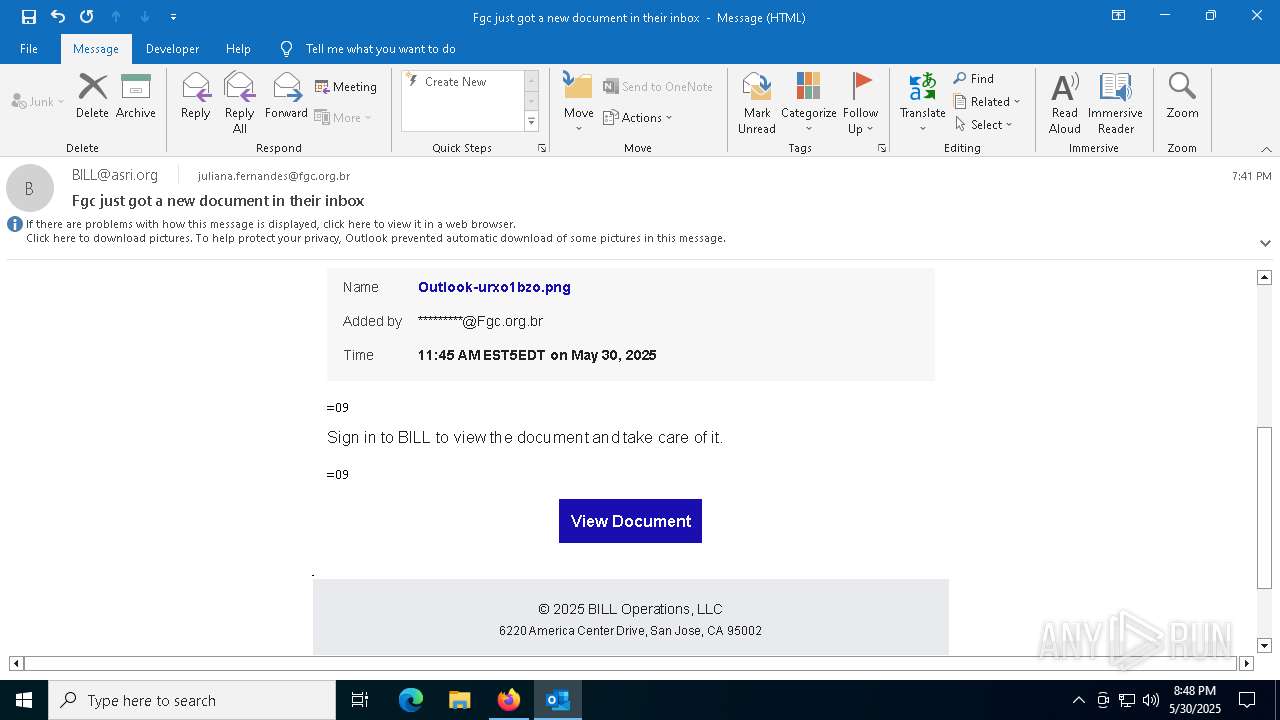Open the Move folder dropdown
Viewport: 1280px width, 720px height.
578,102
